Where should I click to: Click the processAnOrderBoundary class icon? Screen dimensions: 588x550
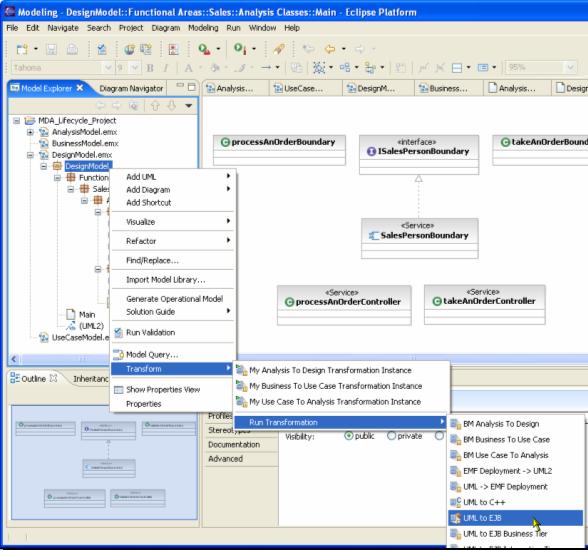225,142
